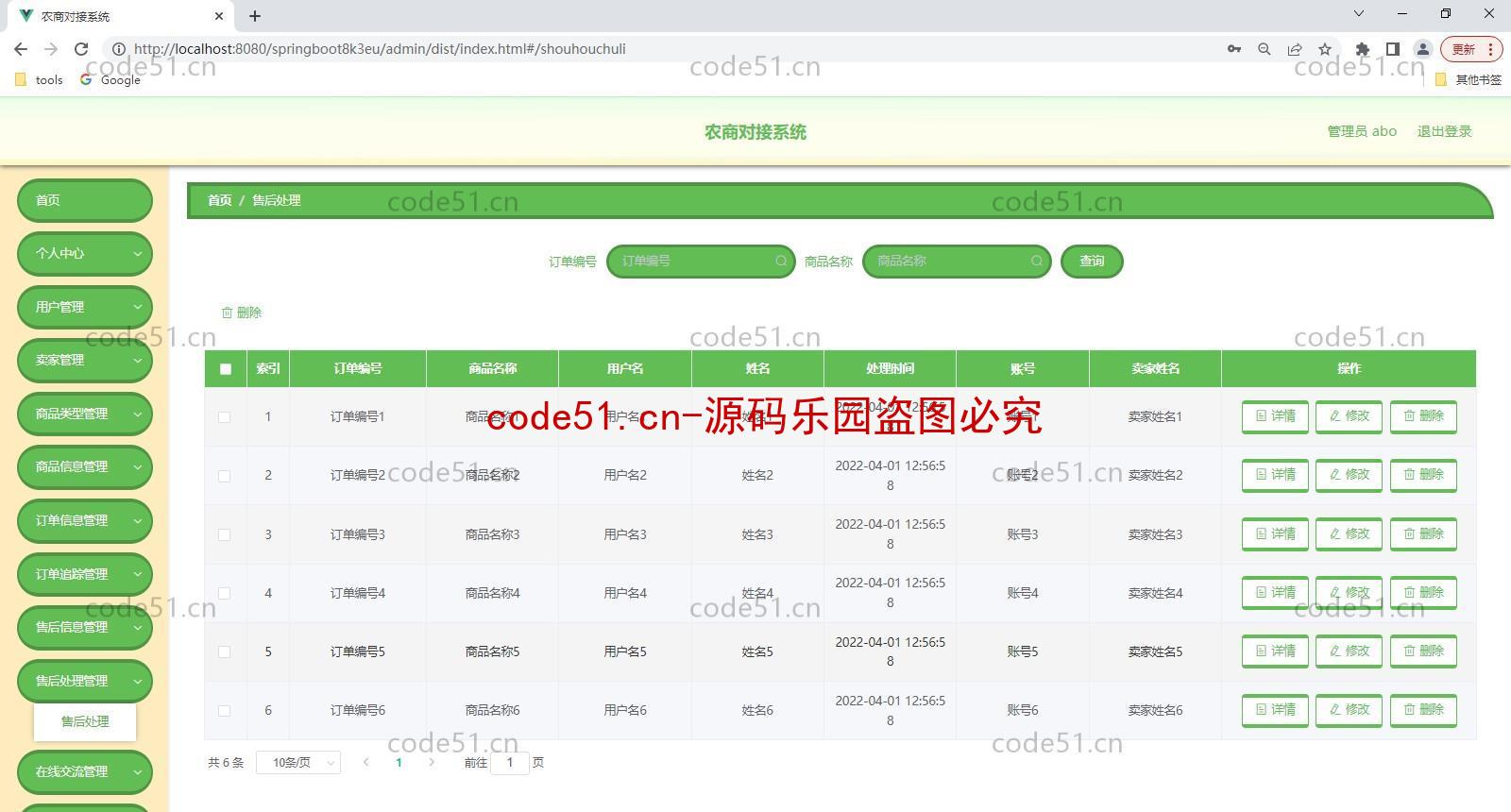Check the row 订单编号6 checkbox
The image size is (1511, 812).
pos(225,711)
